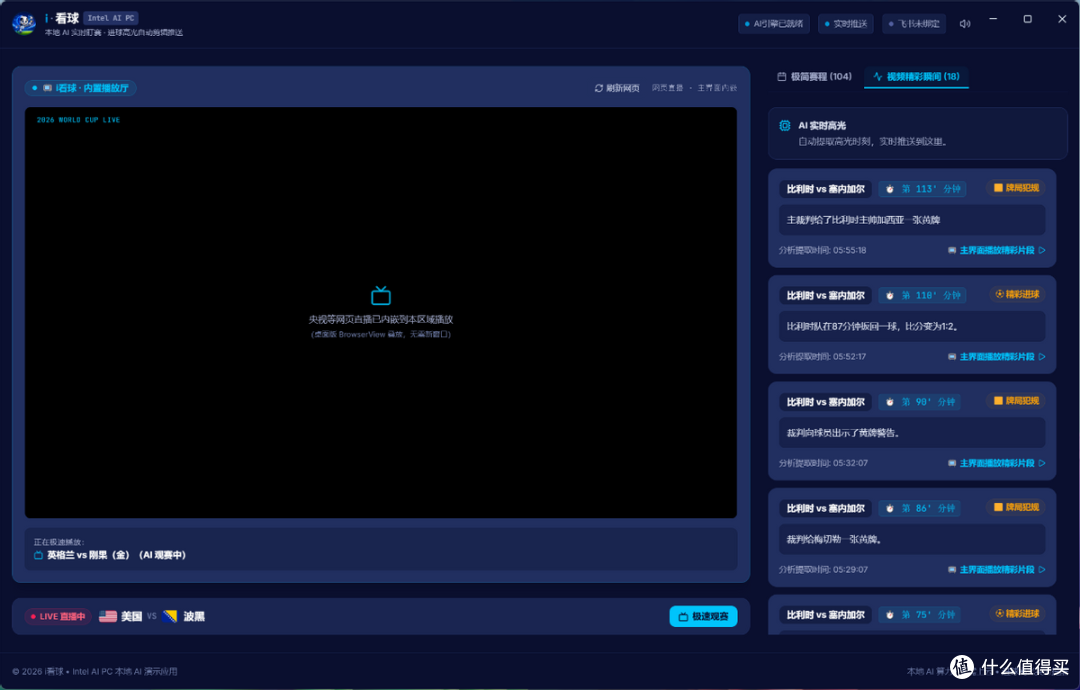Click the 比利时 vs 塞内加尔 title on the 113' card
This screenshot has width=1080, height=690.
click(826, 189)
